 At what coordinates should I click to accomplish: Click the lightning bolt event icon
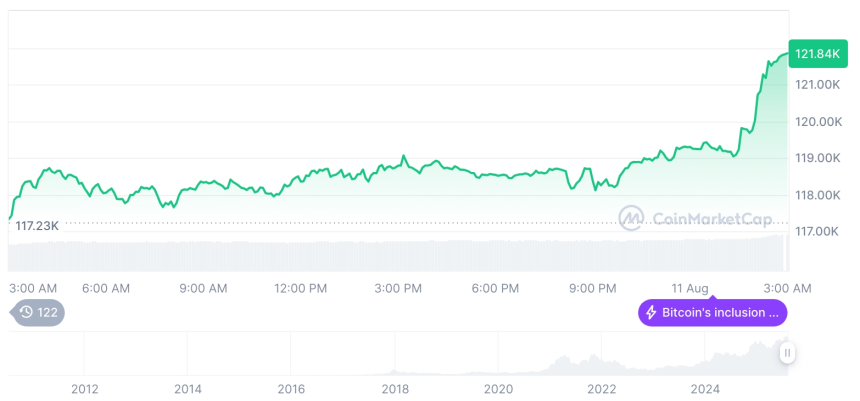click(651, 313)
